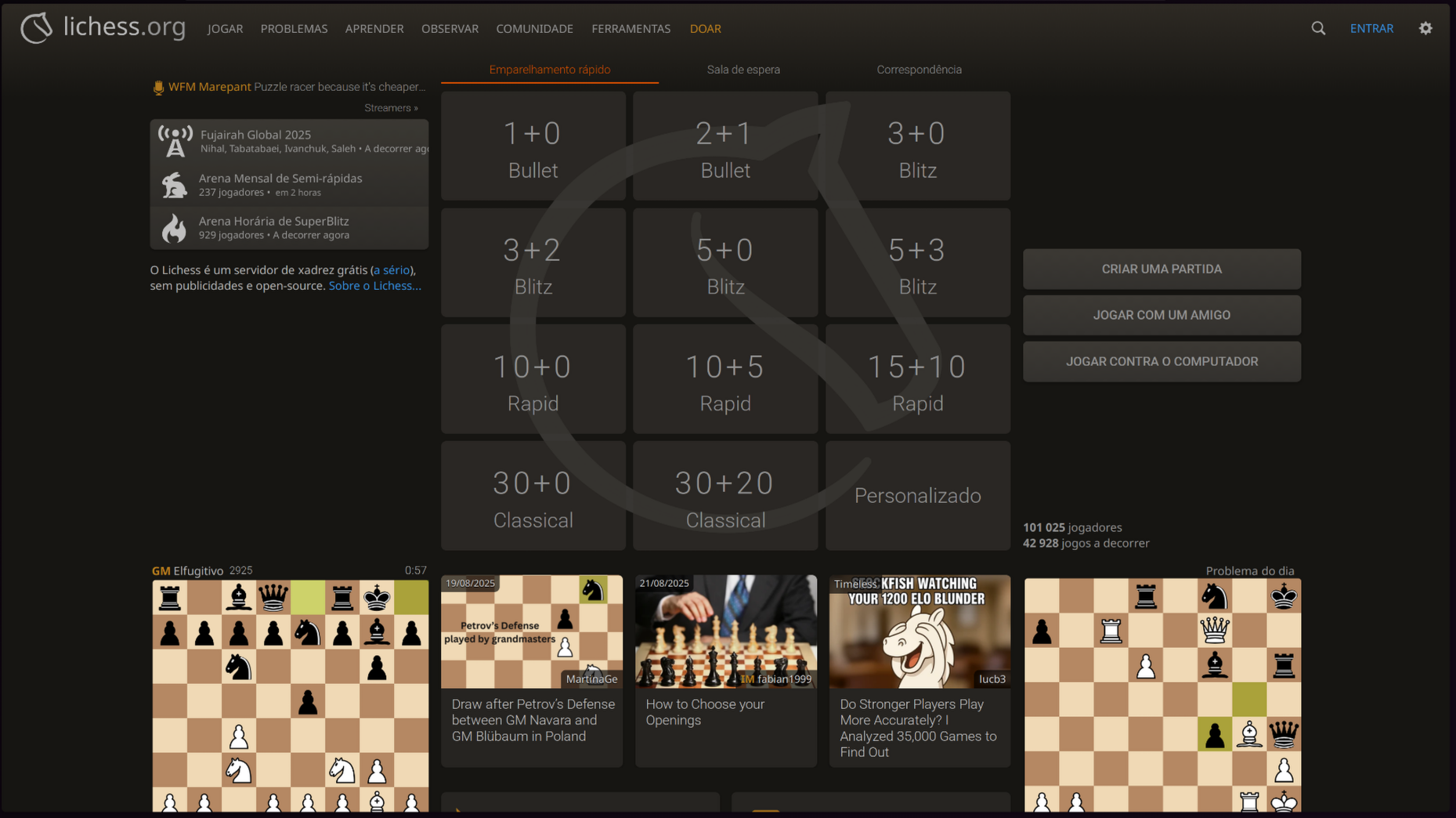
Task: Expand the FERRAMENTAS dropdown menu
Action: [630, 28]
